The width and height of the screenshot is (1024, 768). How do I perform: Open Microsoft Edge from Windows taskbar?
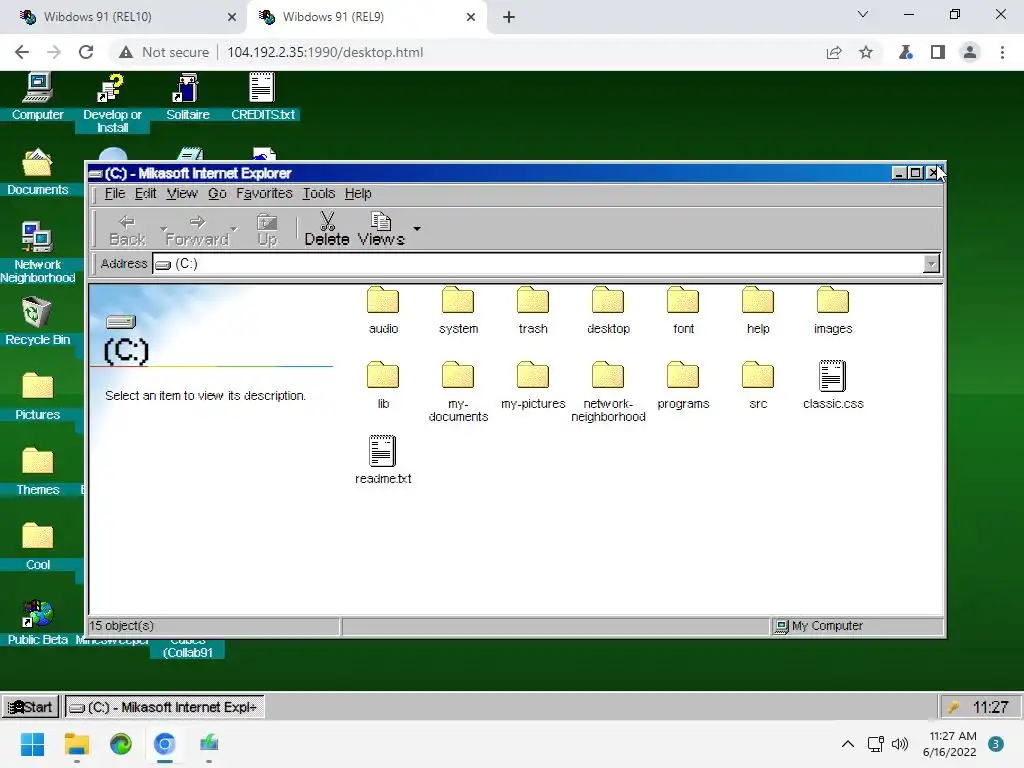(121, 744)
